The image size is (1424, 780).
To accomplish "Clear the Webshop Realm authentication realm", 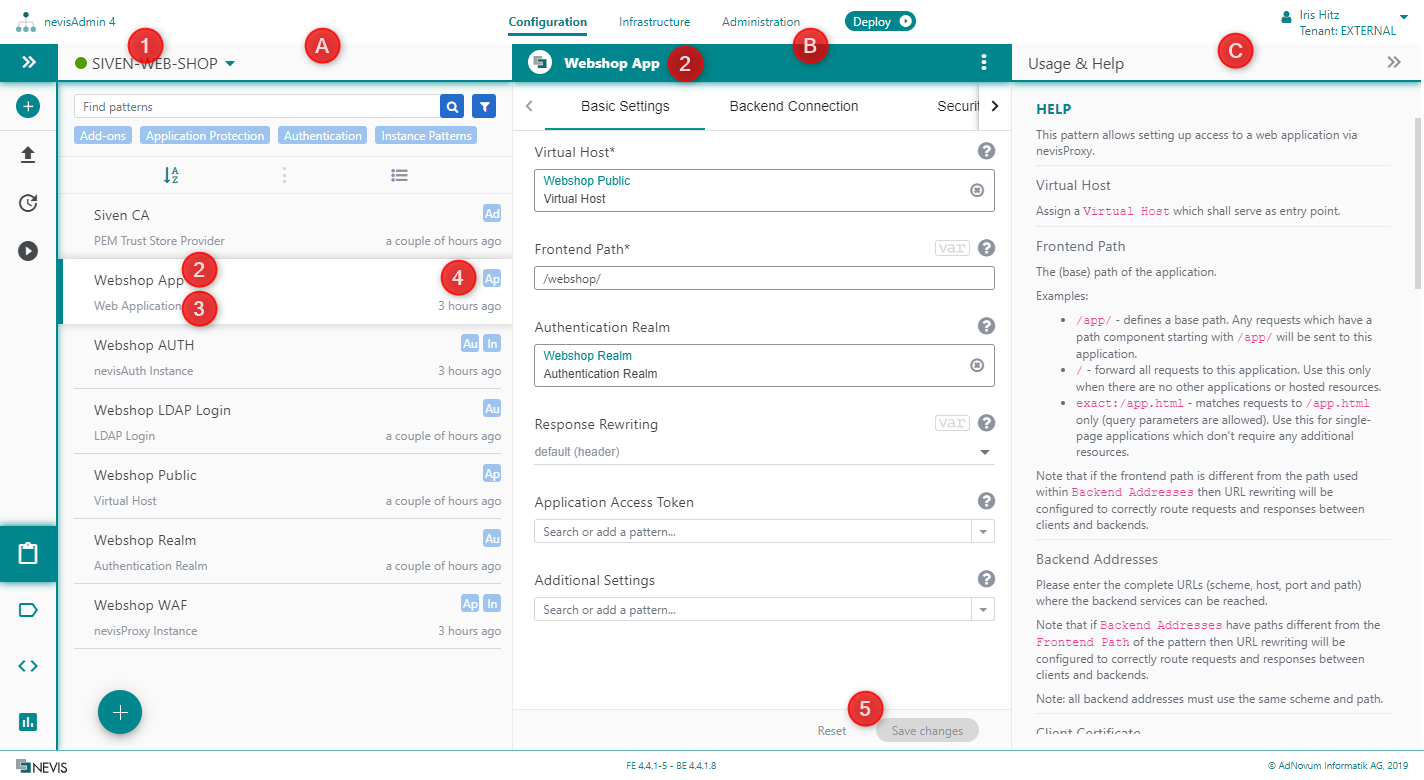I will [977, 365].
